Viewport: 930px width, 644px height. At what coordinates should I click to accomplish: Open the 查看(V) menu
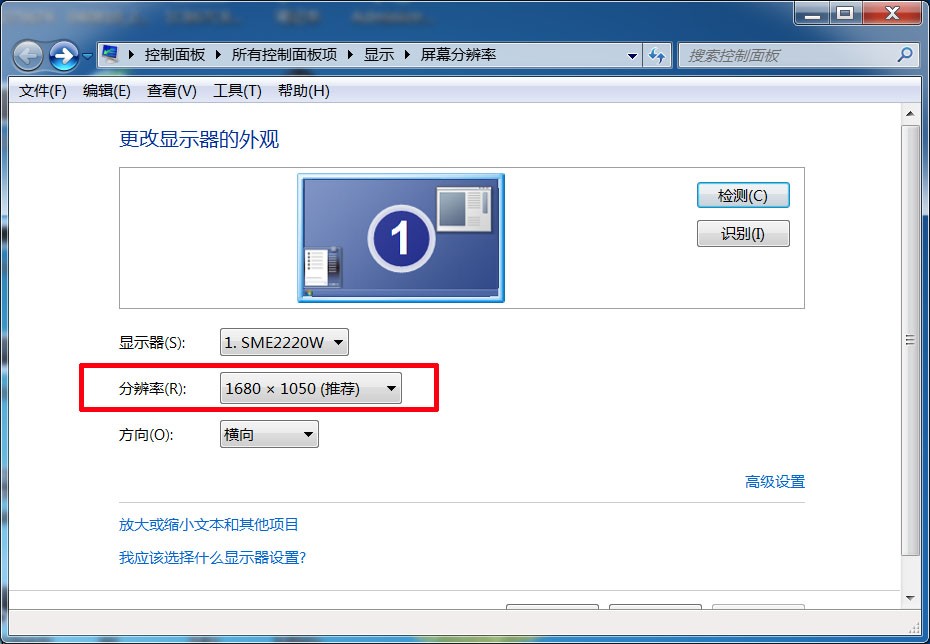tap(171, 91)
